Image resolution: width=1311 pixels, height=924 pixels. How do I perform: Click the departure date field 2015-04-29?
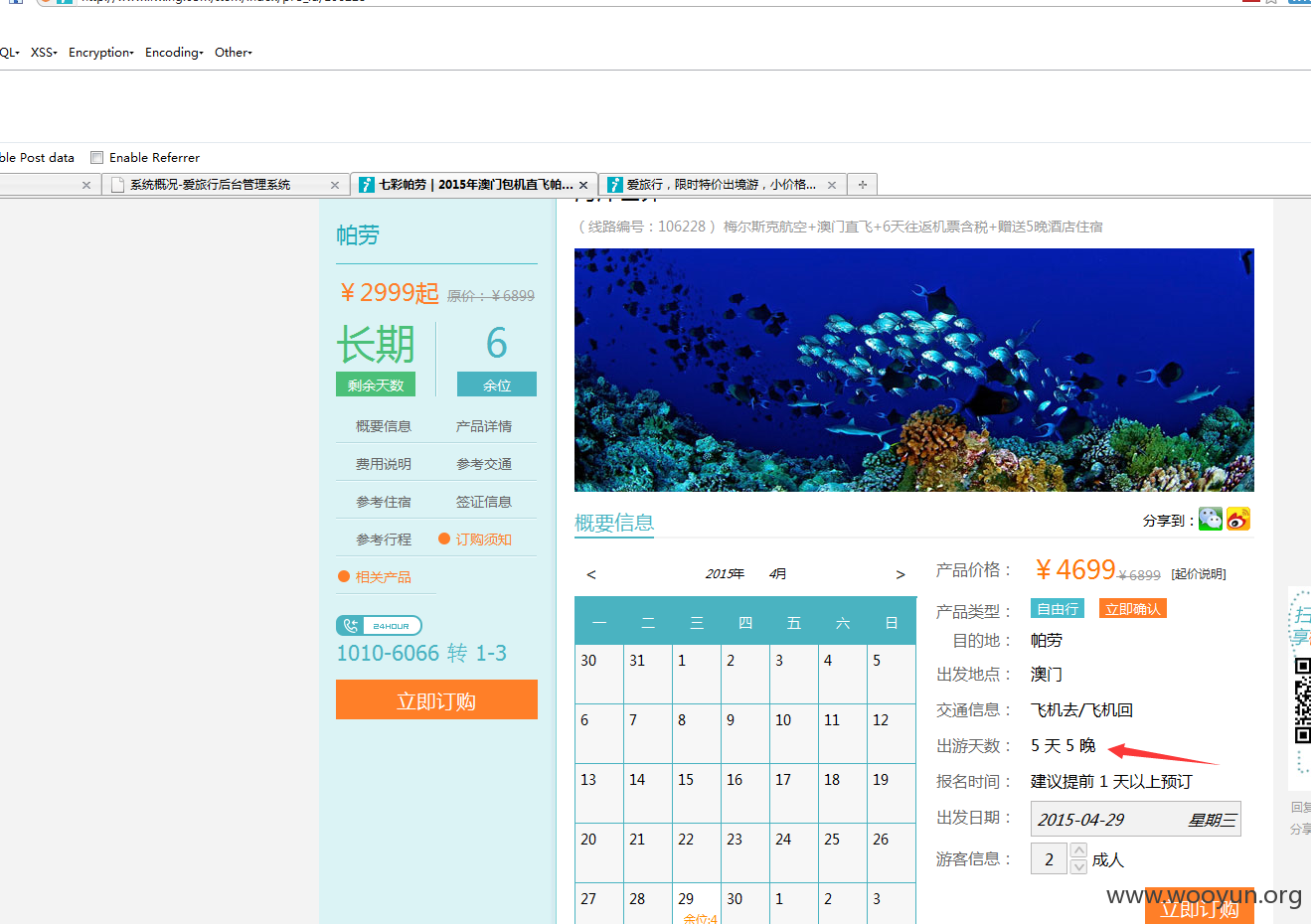[1136, 819]
